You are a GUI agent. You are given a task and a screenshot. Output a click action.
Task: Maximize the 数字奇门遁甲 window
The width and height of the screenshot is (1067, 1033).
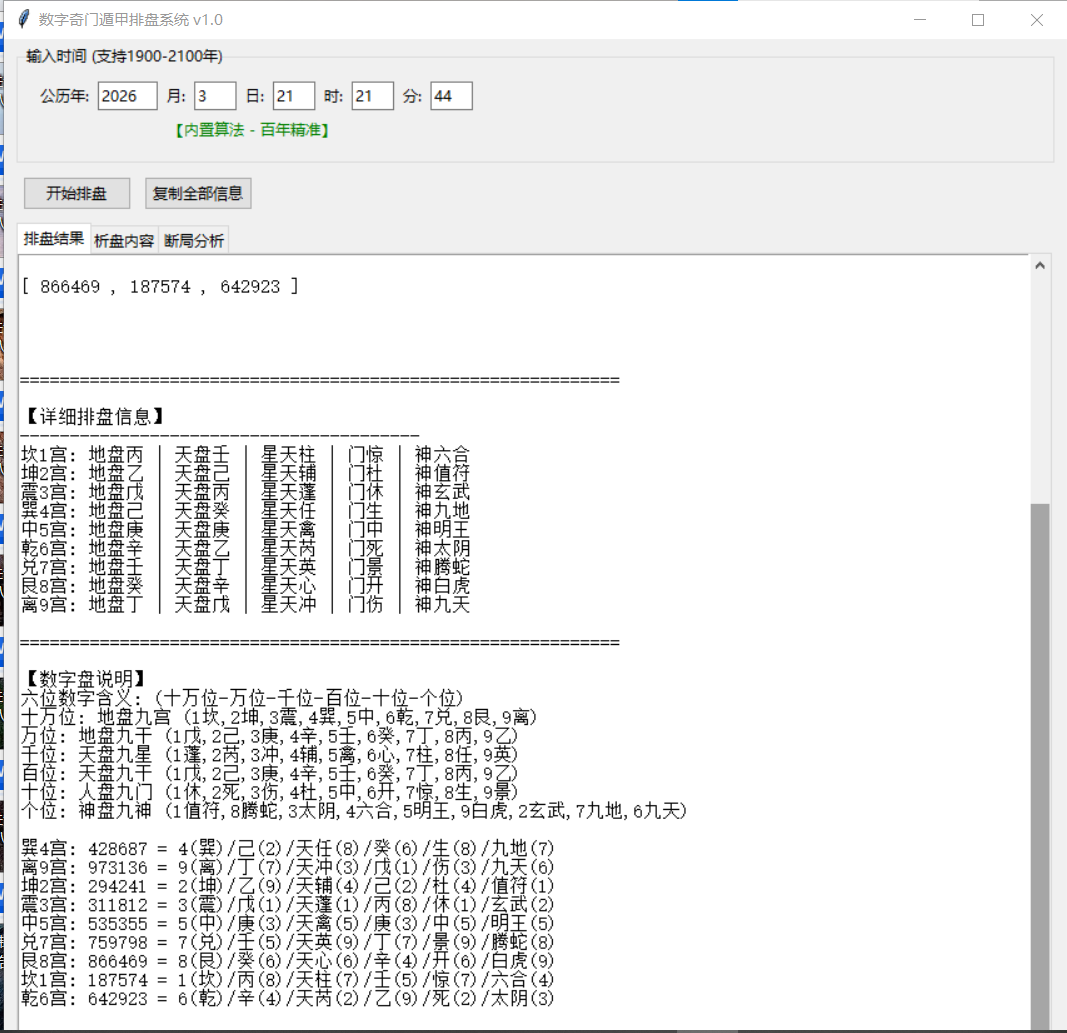[x=978, y=20]
